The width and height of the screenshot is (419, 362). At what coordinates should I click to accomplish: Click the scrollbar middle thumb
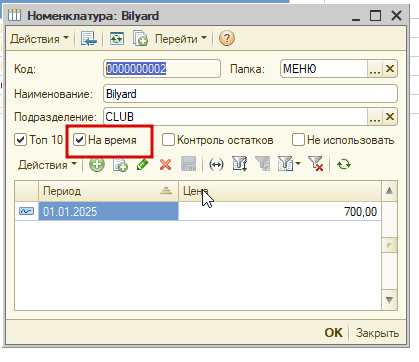tap(389, 246)
